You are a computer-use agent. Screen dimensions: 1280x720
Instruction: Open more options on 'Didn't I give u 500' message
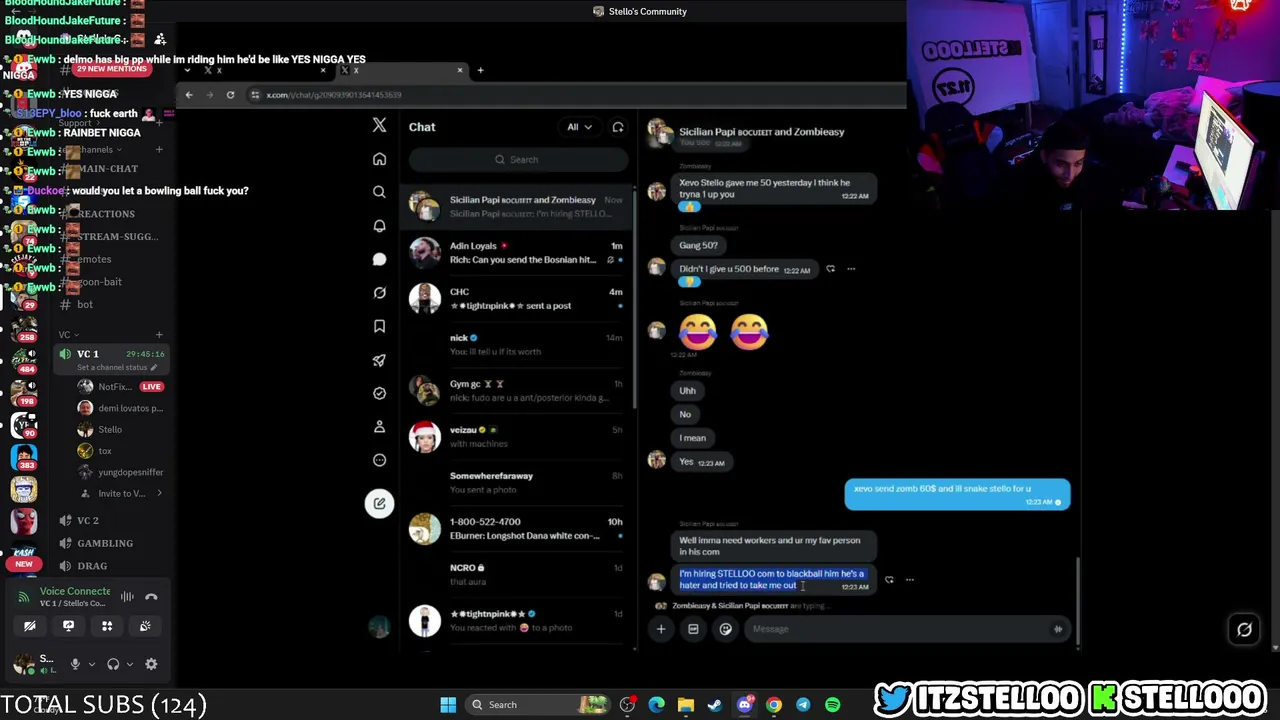851,269
